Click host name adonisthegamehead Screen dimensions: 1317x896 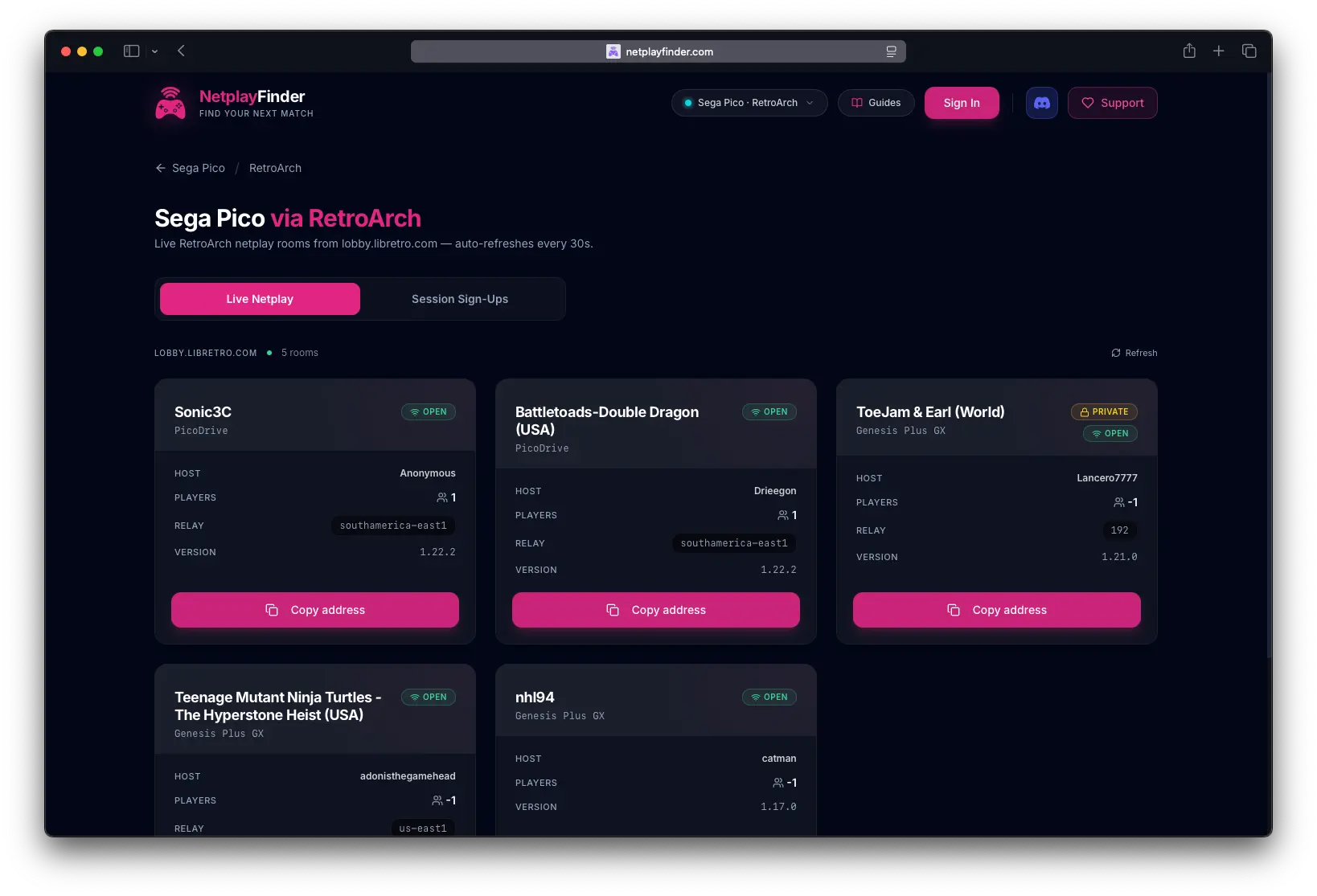point(408,776)
